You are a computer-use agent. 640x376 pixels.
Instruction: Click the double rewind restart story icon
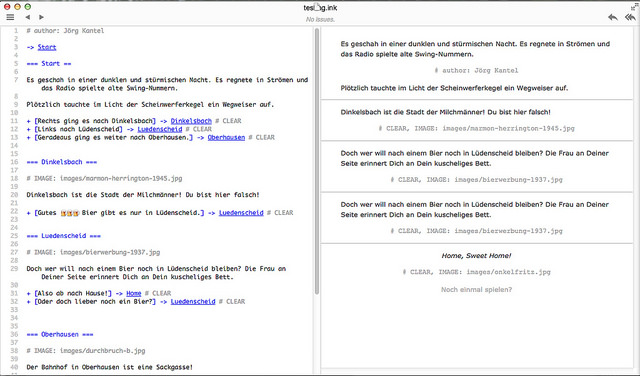630,17
